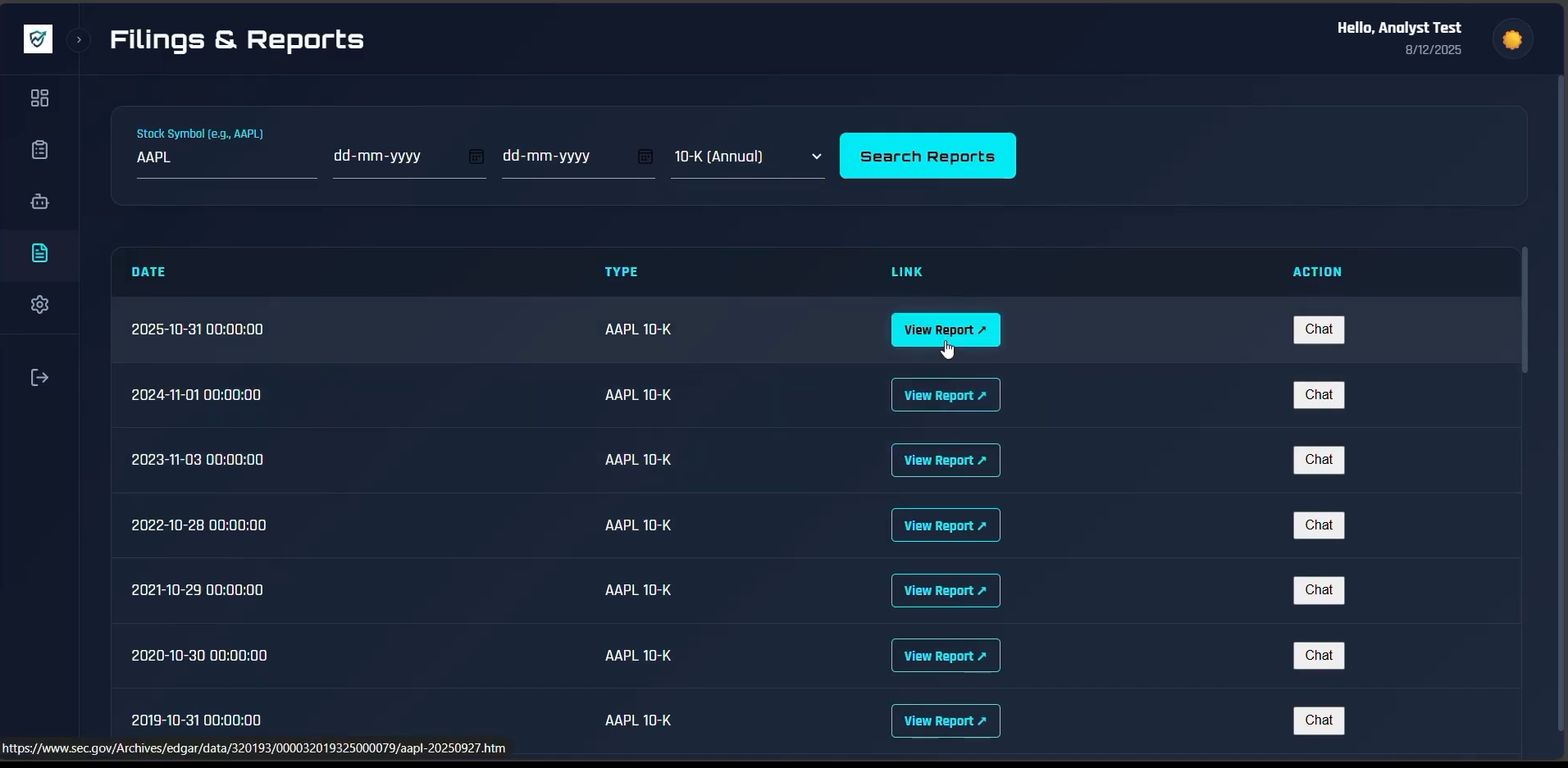The width and height of the screenshot is (1568, 768).
Task: Focus the Stock Symbol input field
Action: point(226,157)
